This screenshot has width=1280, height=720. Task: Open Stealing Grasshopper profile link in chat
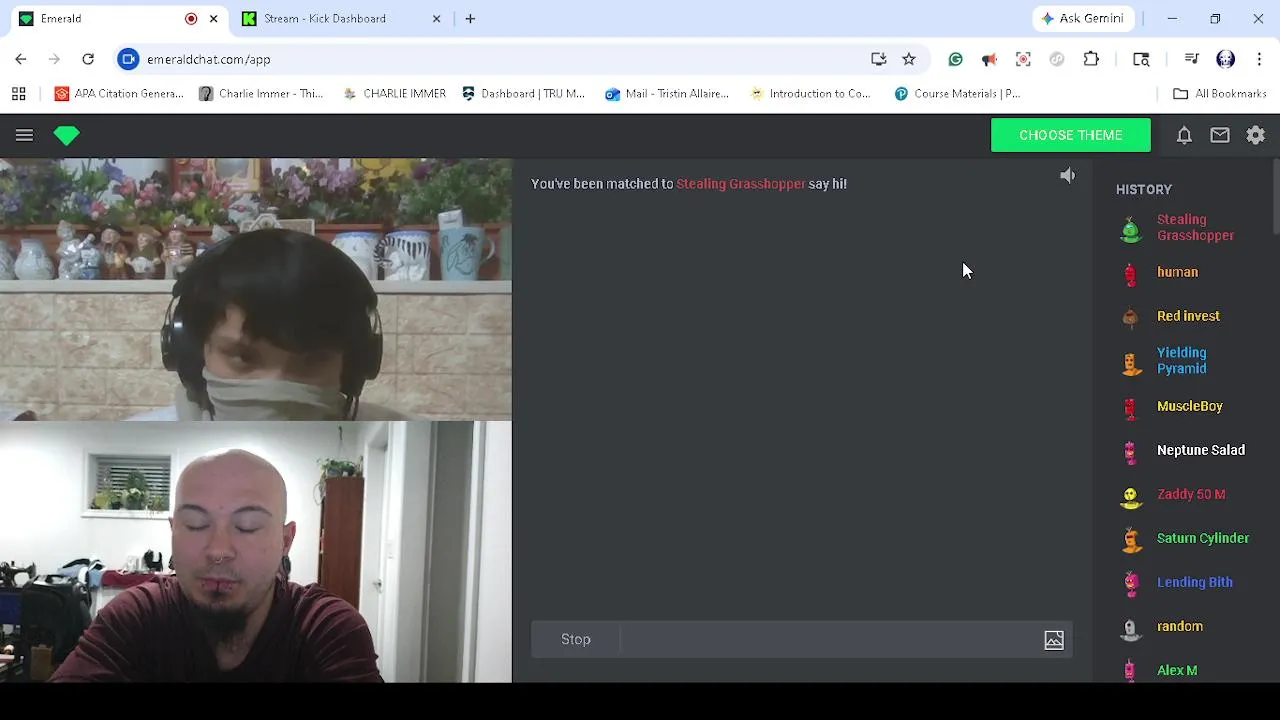pyautogui.click(x=741, y=184)
